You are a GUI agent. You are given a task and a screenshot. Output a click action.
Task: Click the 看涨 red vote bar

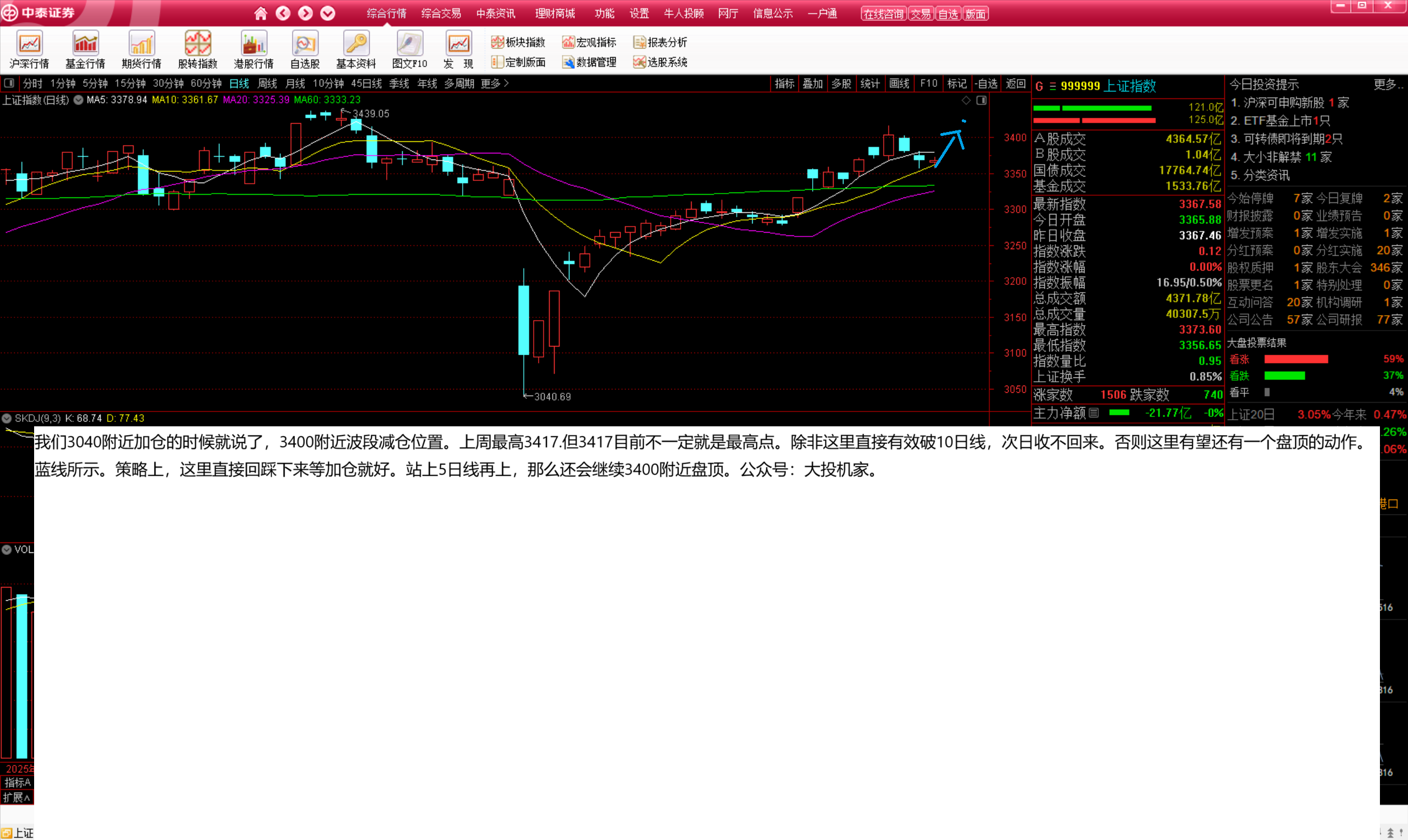point(1296,359)
